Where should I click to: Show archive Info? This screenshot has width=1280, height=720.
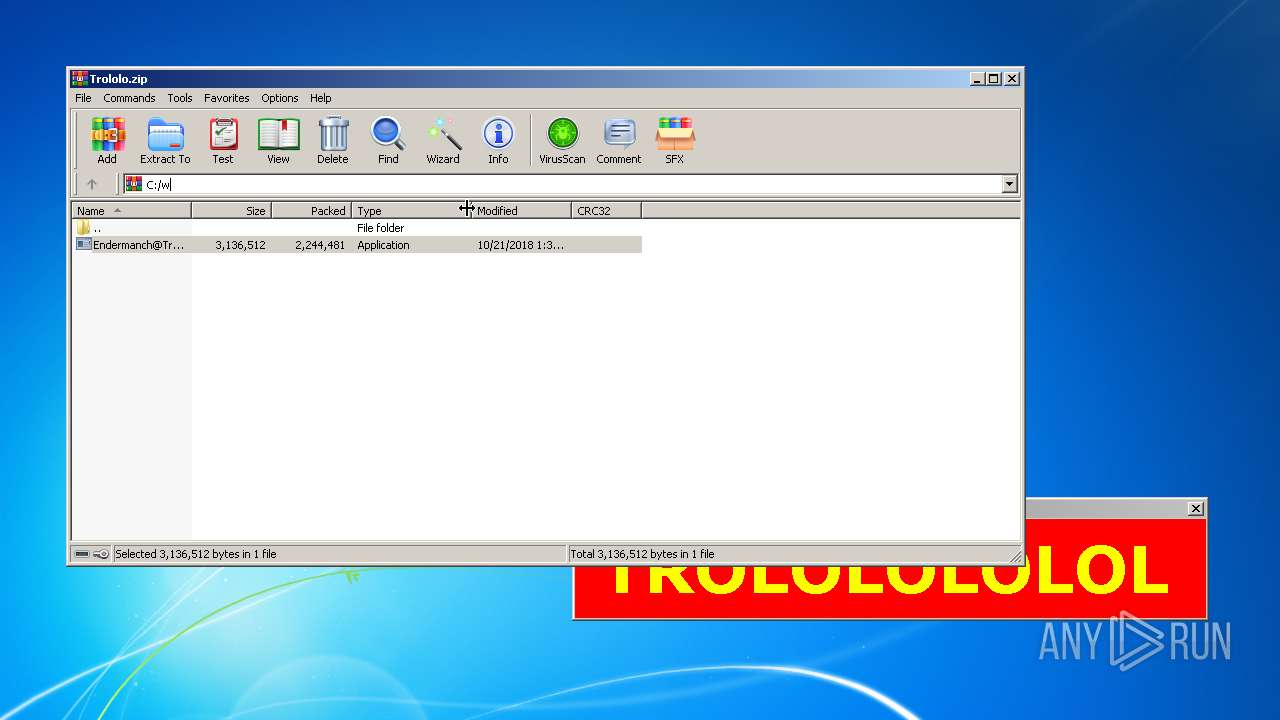click(498, 140)
